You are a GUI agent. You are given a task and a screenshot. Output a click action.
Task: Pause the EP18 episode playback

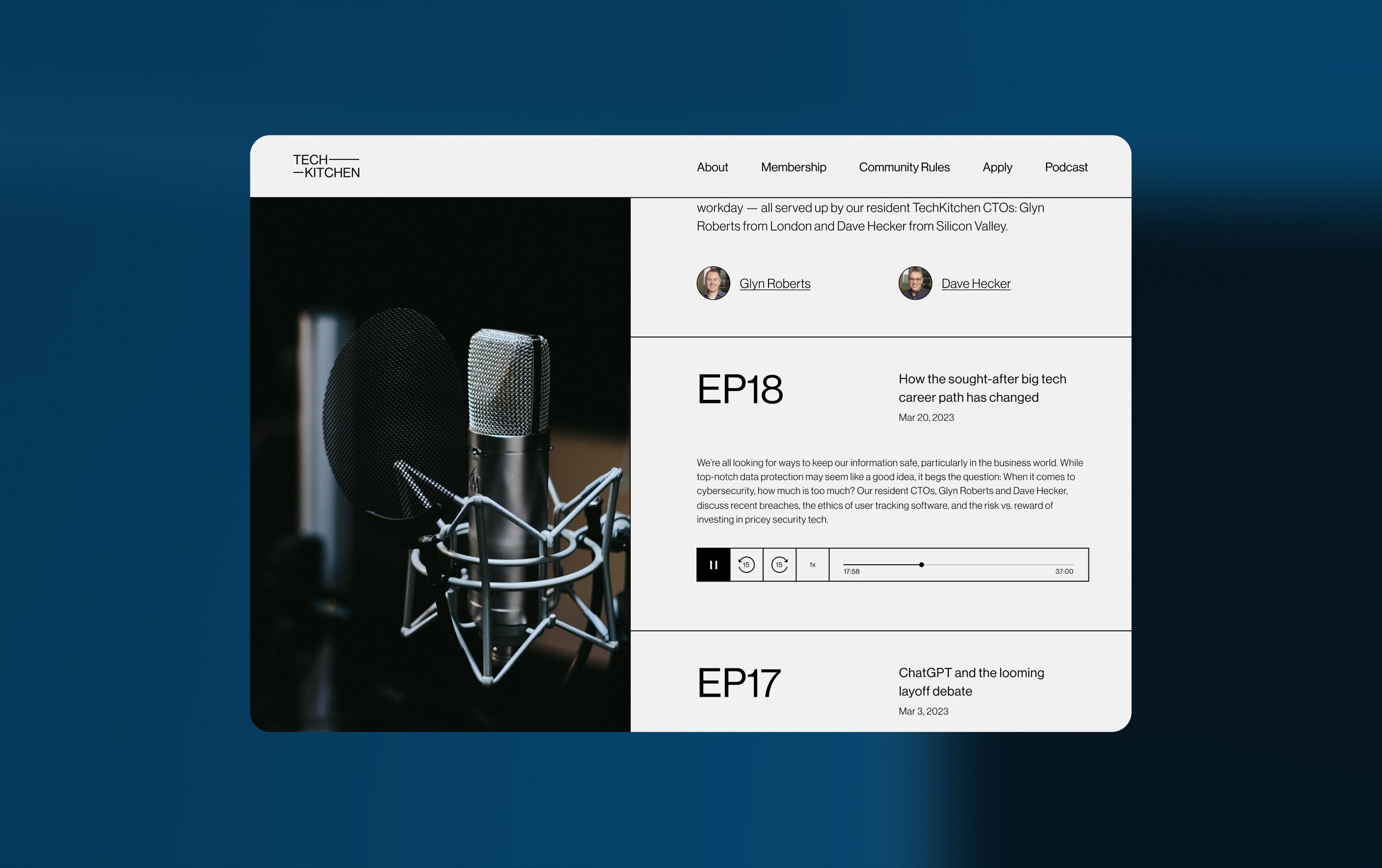(714, 565)
